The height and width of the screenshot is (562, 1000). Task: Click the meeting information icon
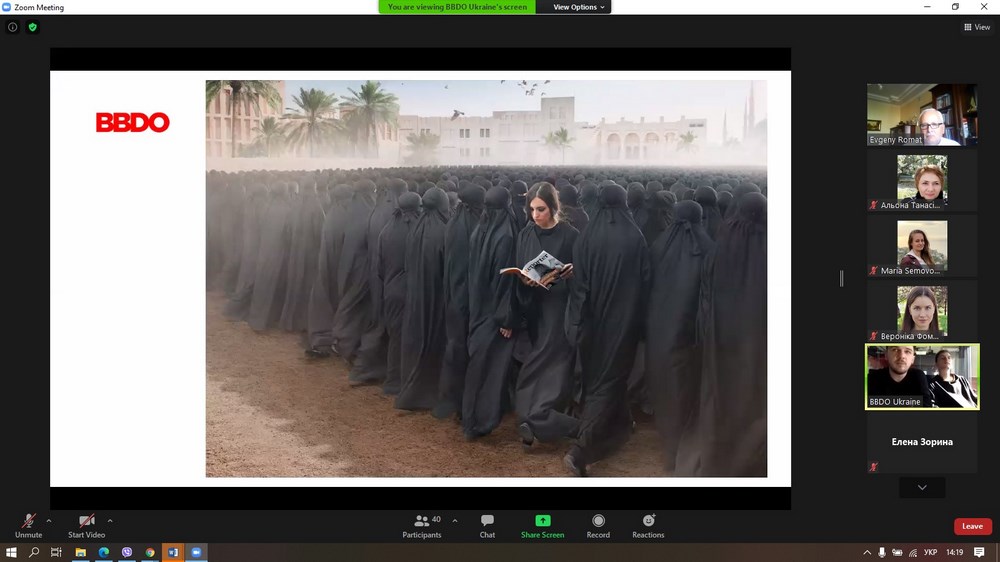(x=13, y=27)
